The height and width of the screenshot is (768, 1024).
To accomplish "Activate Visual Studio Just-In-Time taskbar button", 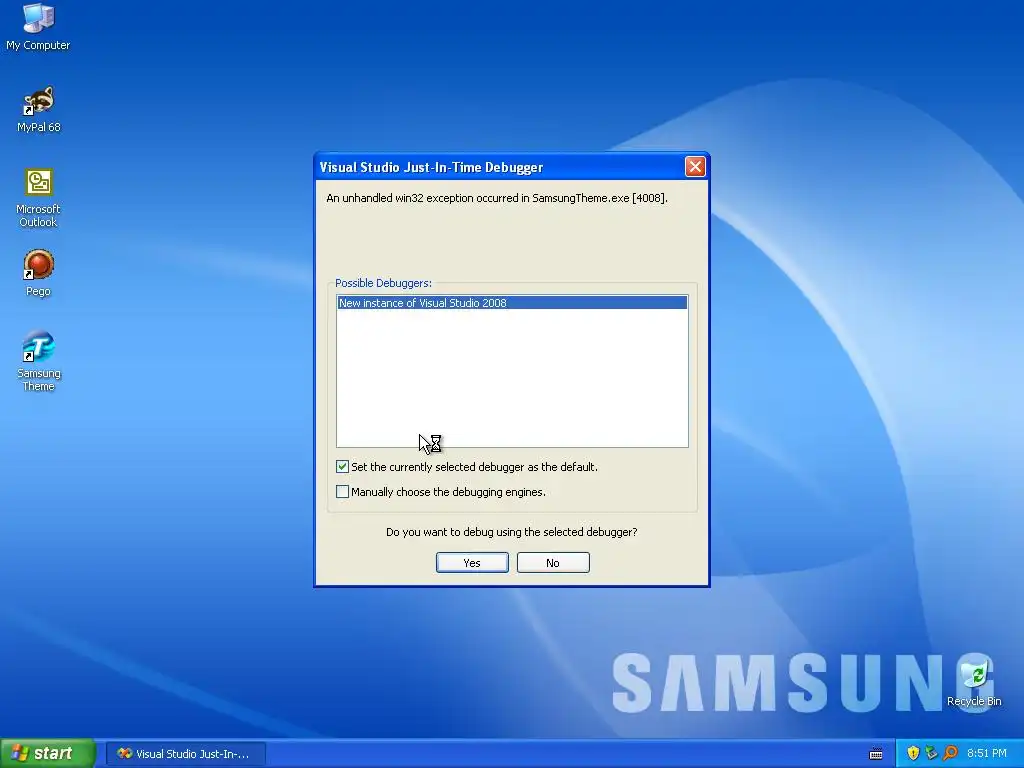I will [x=185, y=754].
